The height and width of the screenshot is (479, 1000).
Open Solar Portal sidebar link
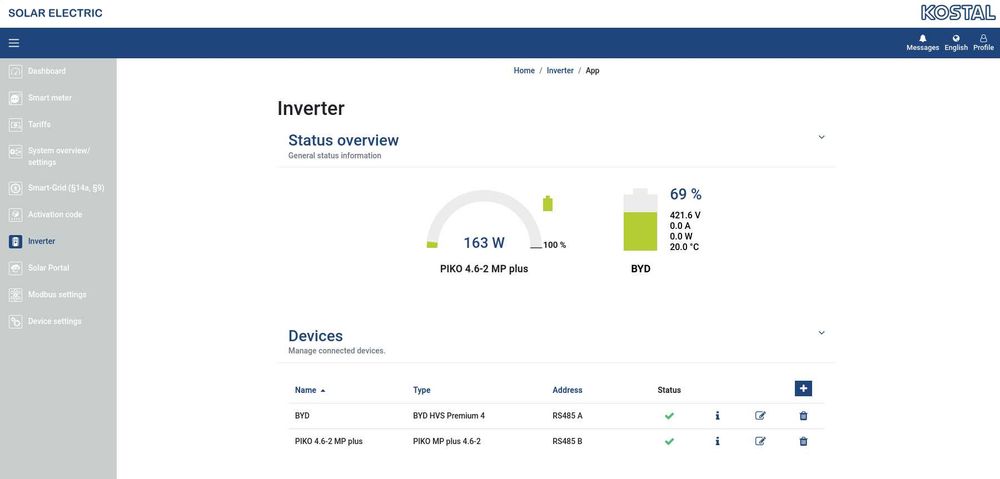pyautogui.click(x=48, y=269)
